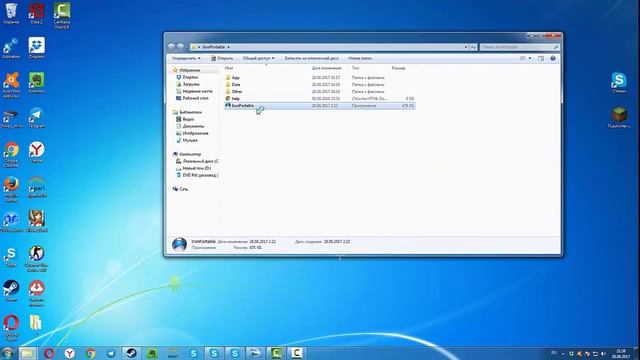Launch Google Chrome from the desktop
The width and height of the screenshot is (640, 360).
point(11,155)
